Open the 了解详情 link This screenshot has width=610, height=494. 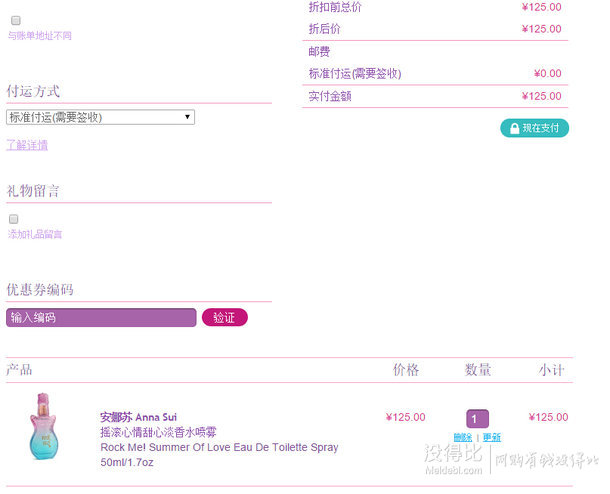(x=27, y=145)
